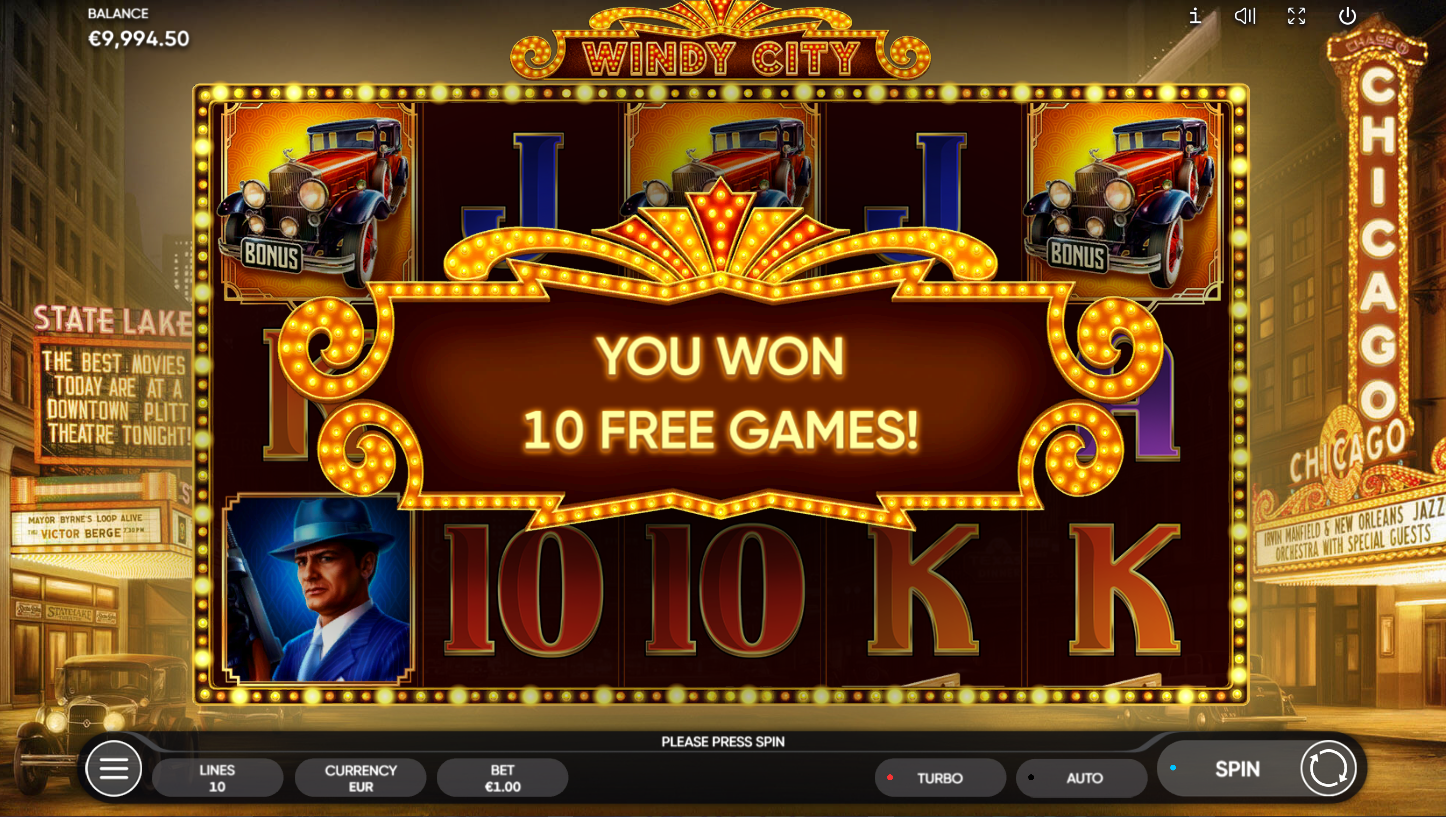Mute the game sound

tap(1245, 16)
